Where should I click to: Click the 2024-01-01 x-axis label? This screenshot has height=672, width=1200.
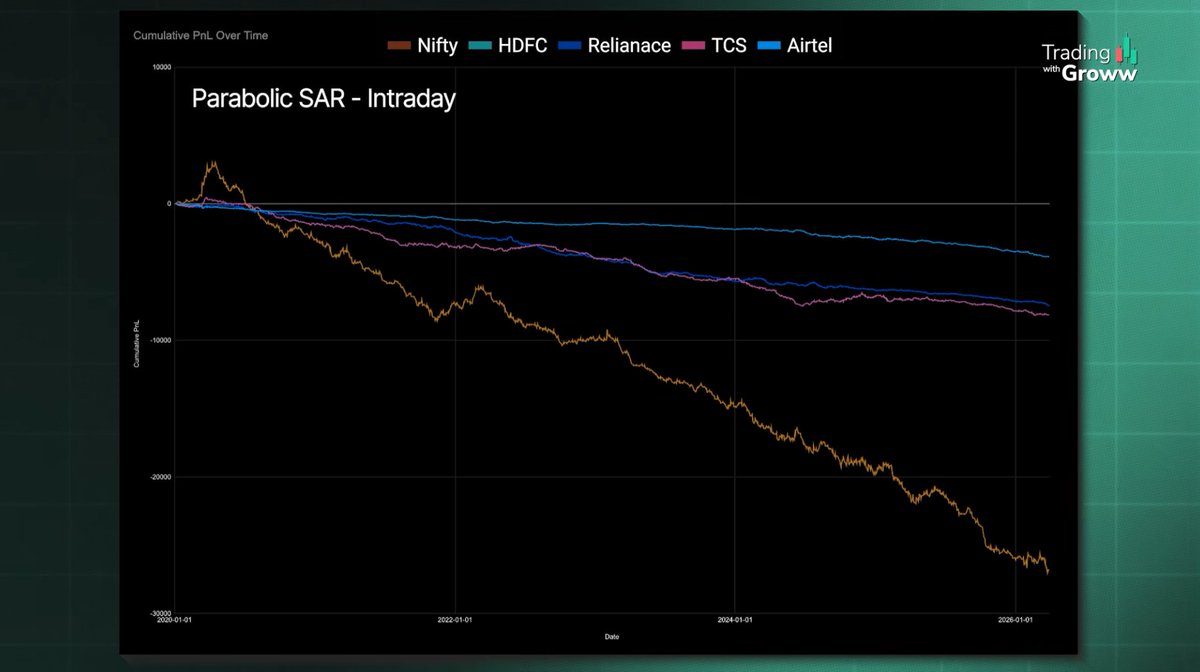click(x=735, y=621)
